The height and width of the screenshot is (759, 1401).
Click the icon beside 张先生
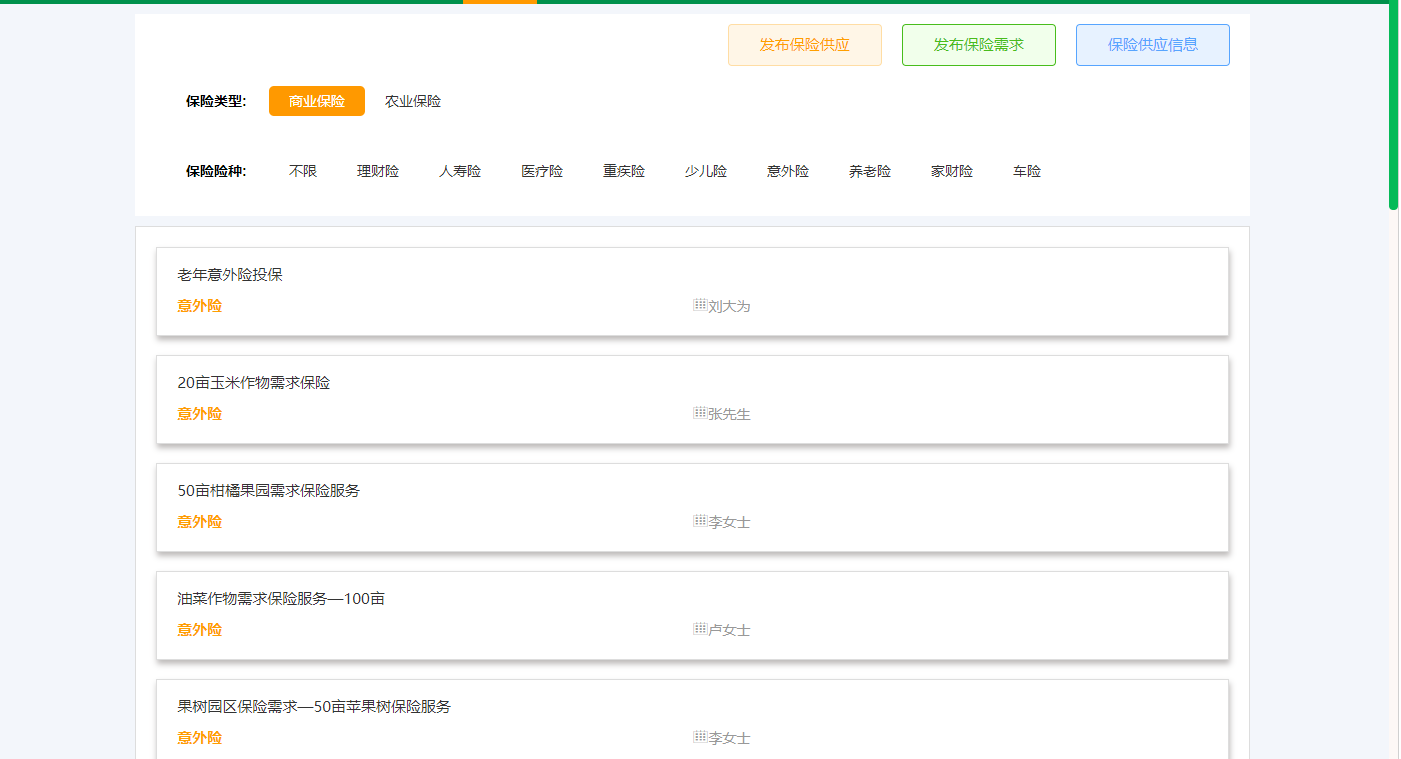[x=700, y=413]
